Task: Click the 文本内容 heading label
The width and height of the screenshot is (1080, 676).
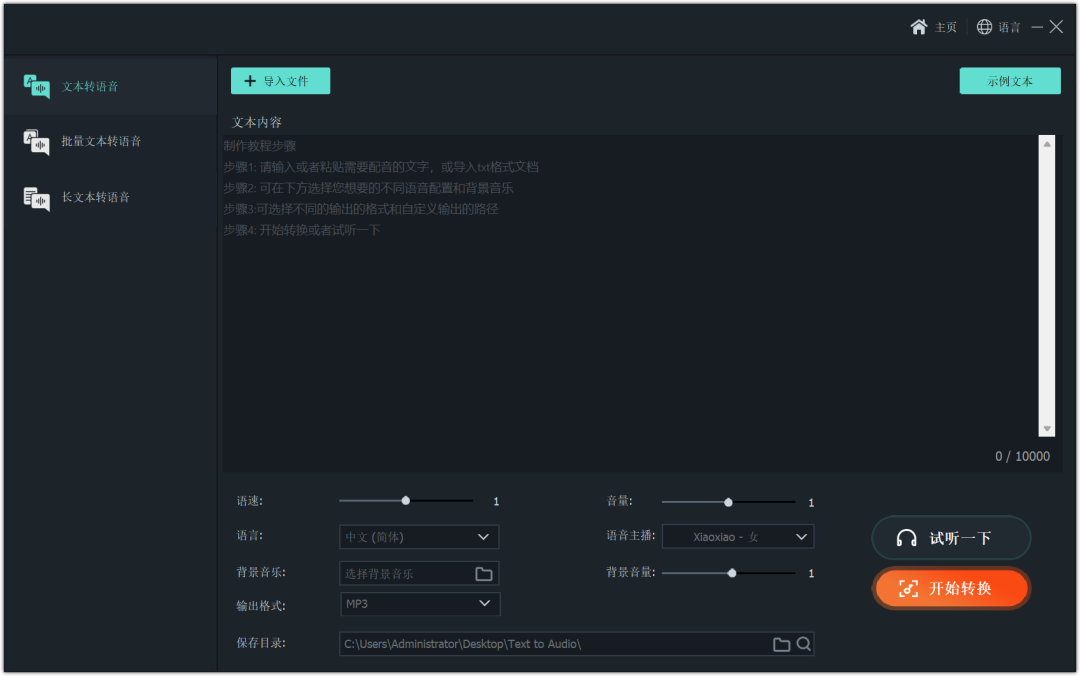Action: [257, 123]
